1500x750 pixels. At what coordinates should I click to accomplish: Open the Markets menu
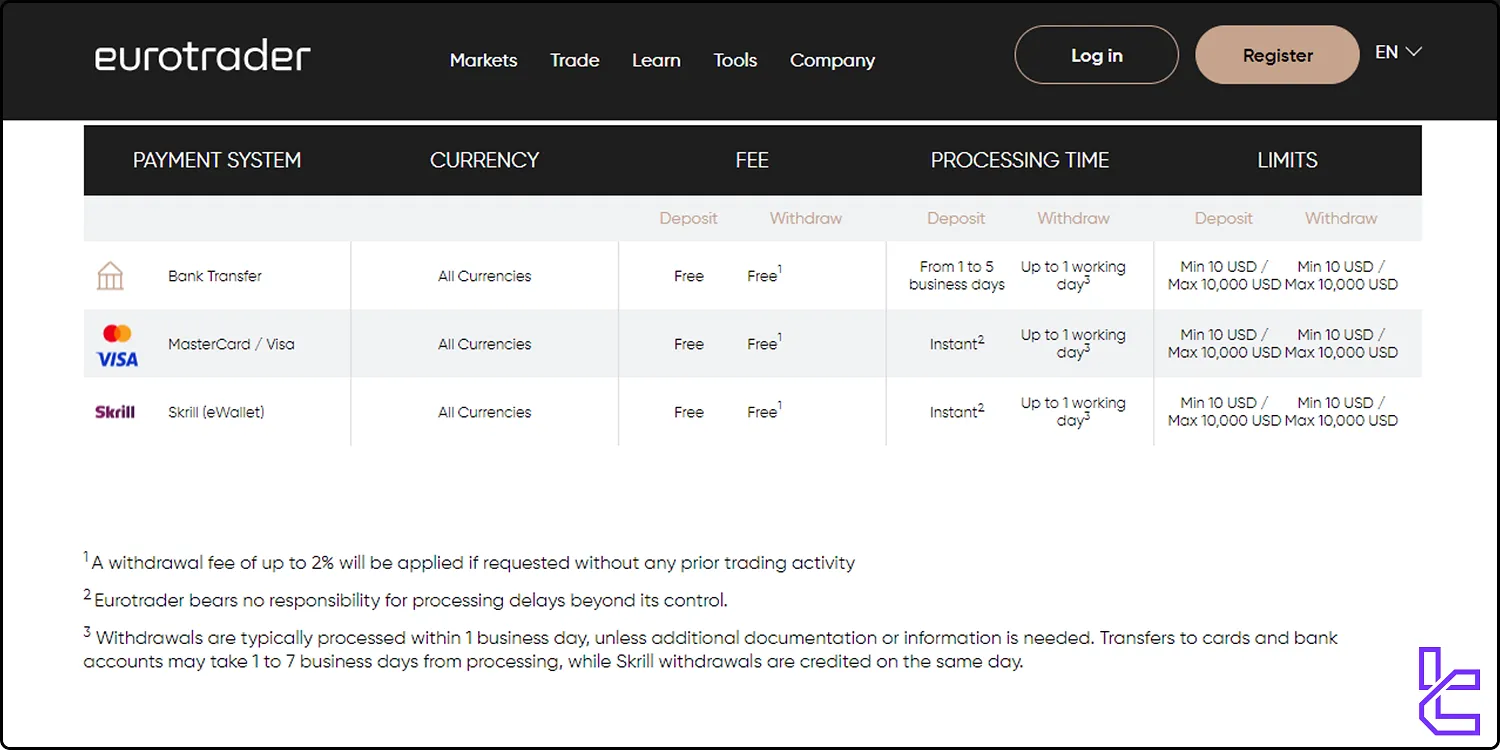click(x=484, y=60)
